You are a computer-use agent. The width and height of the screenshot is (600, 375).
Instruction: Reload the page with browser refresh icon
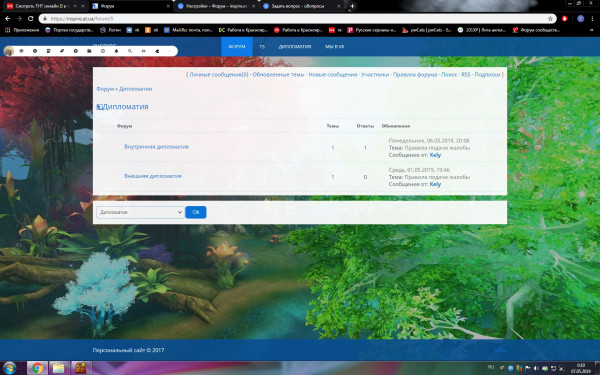coord(31,18)
